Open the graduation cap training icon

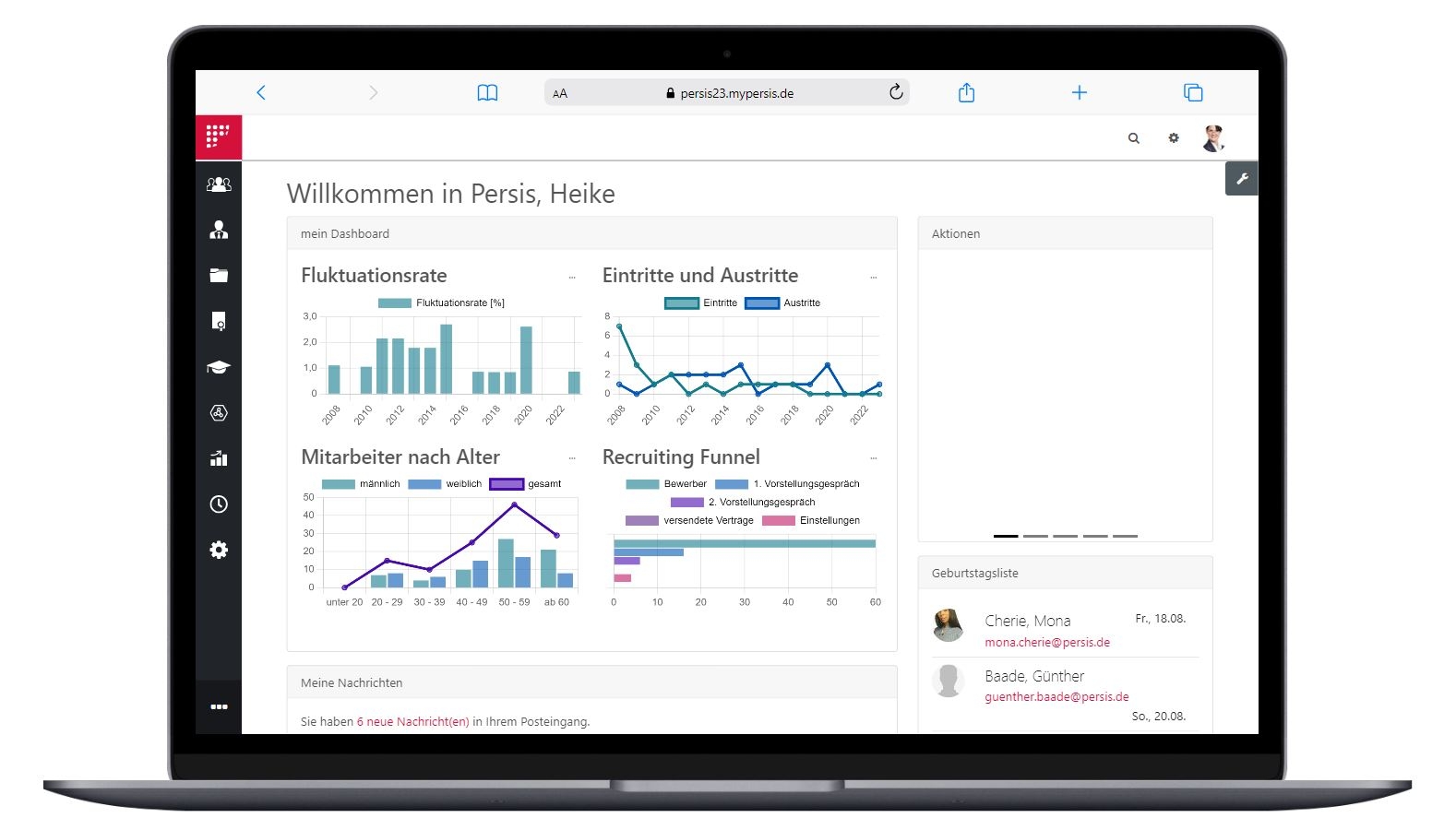tap(219, 367)
